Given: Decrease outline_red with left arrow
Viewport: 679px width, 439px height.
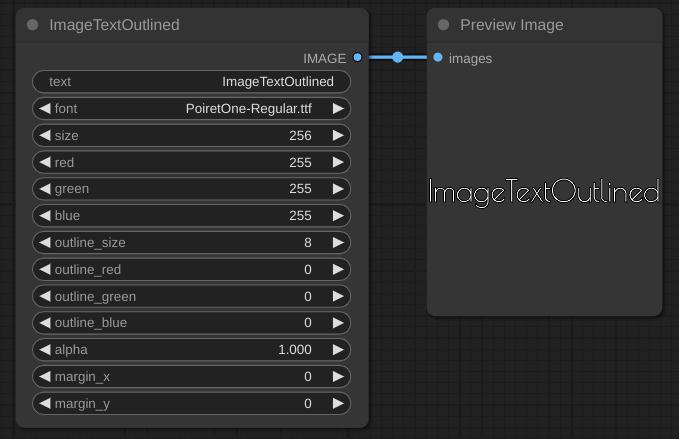Looking at the screenshot, I should click(x=44, y=270).
